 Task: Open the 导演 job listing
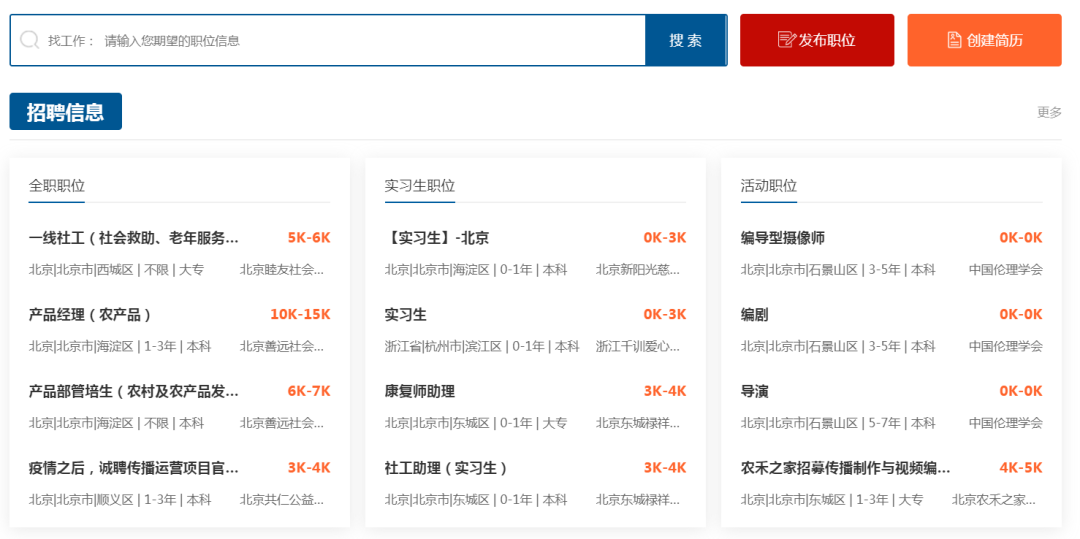click(x=755, y=391)
